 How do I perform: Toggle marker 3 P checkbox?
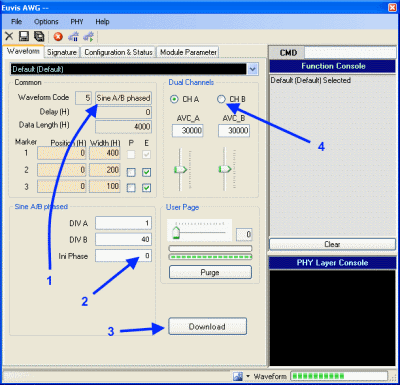click(x=131, y=188)
